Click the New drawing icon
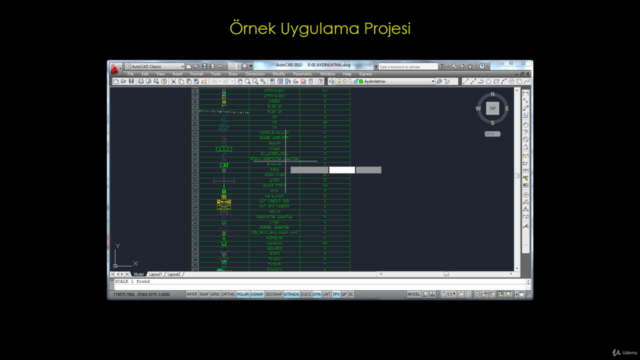This screenshot has height=360, width=640. [116, 81]
